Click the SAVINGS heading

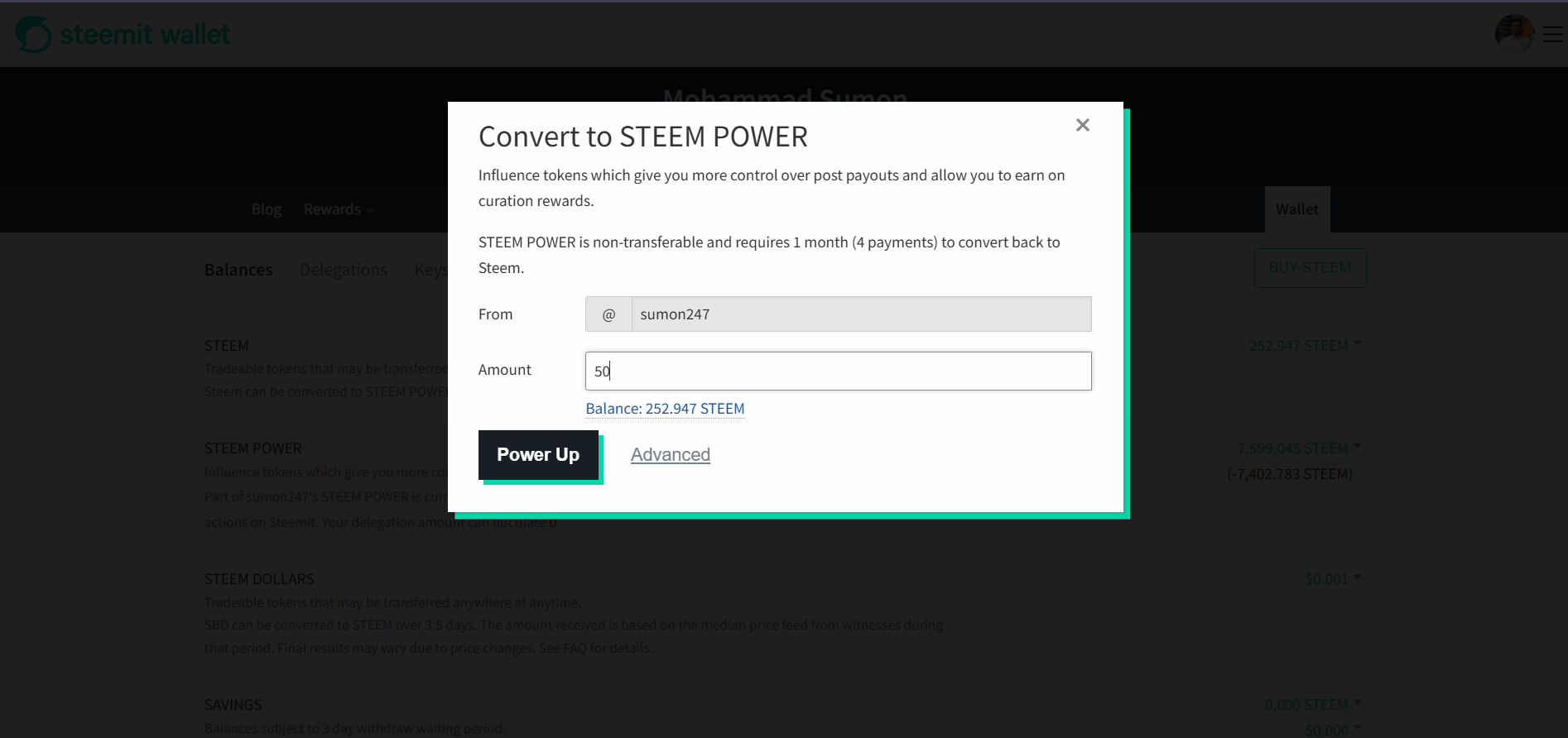233,705
